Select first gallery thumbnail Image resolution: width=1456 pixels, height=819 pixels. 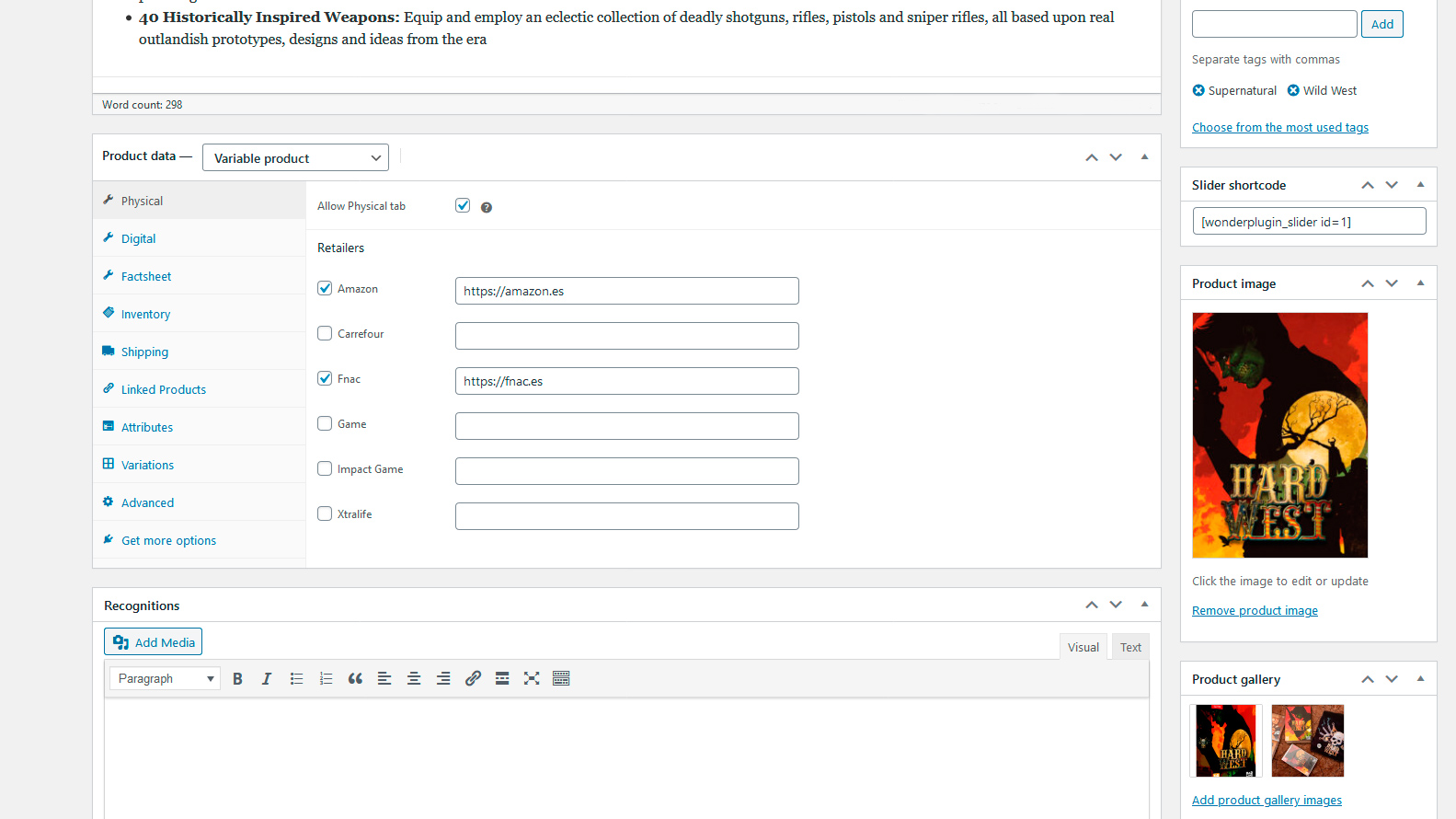click(x=1226, y=741)
